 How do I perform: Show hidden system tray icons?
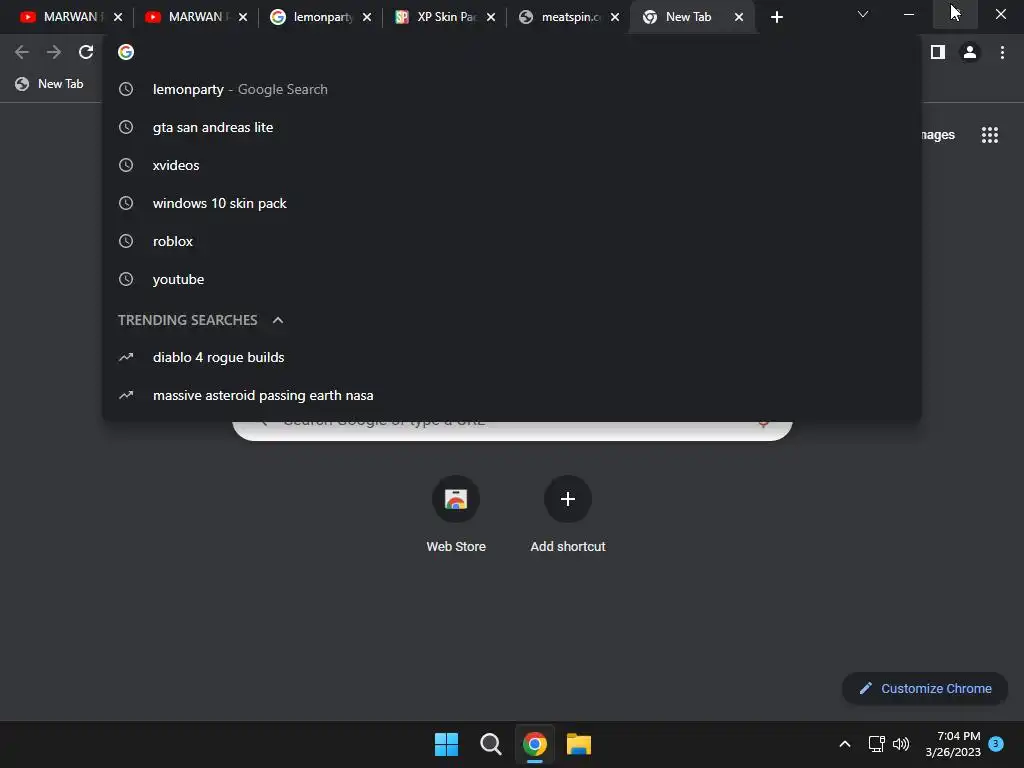tap(844, 744)
